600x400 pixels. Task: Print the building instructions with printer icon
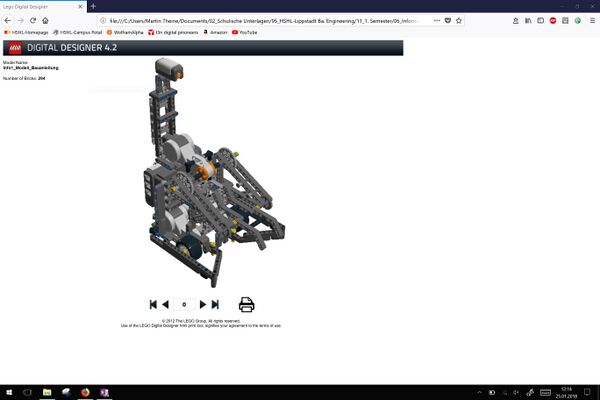coord(247,305)
